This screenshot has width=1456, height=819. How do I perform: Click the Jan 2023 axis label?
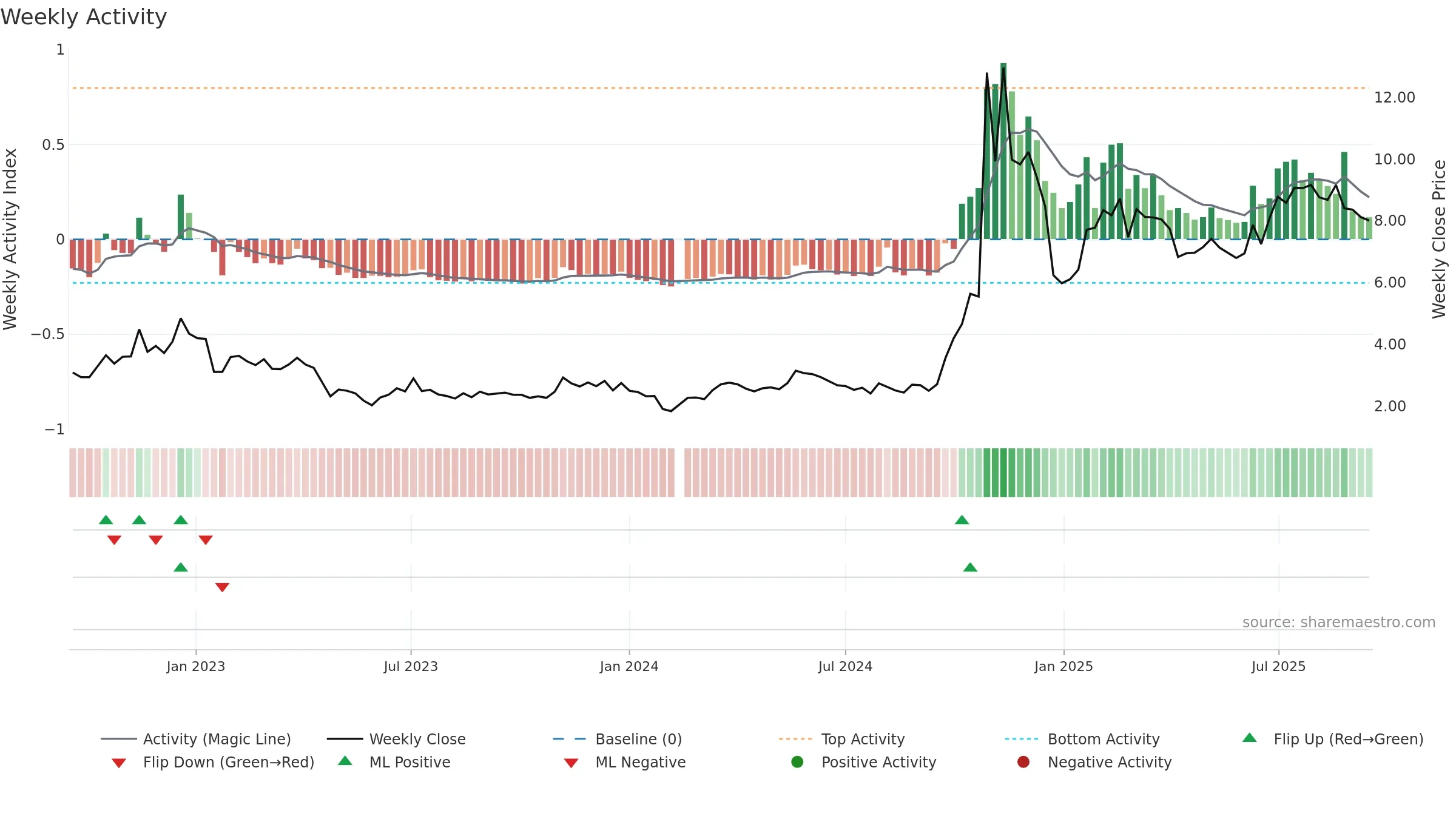tap(196, 666)
